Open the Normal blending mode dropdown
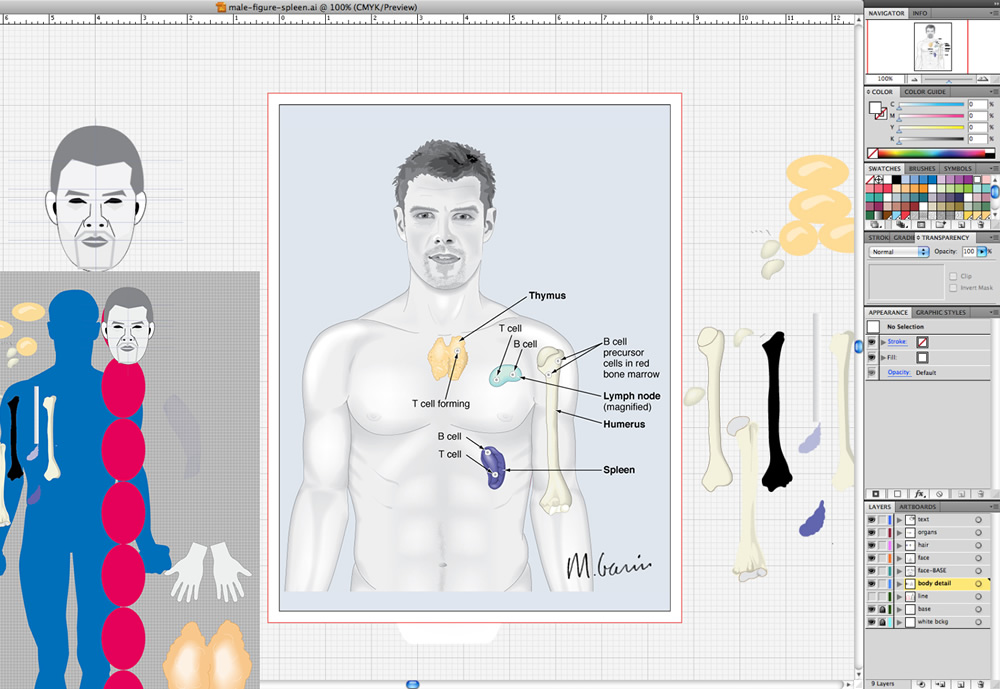This screenshot has width=1000, height=689. (899, 252)
